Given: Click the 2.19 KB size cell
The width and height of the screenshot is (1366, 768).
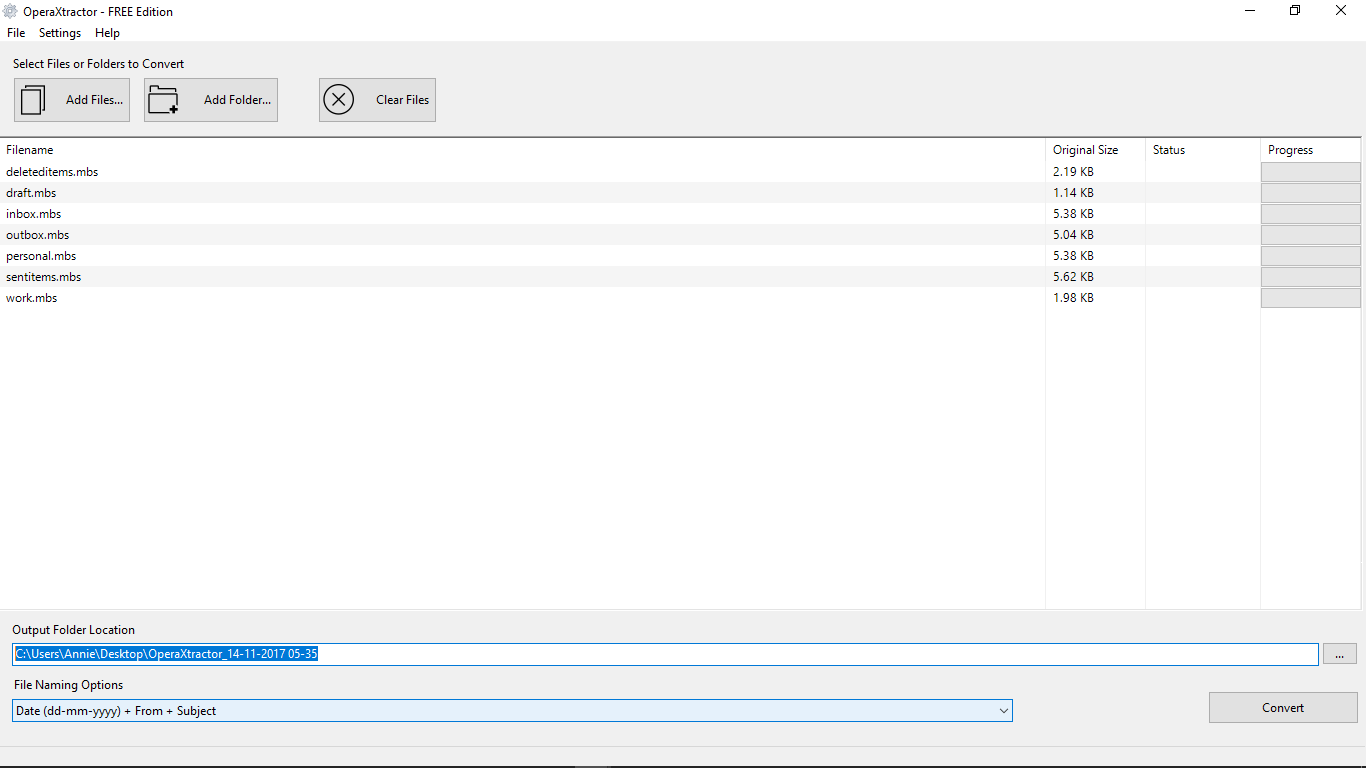Looking at the screenshot, I should coord(1073,172).
